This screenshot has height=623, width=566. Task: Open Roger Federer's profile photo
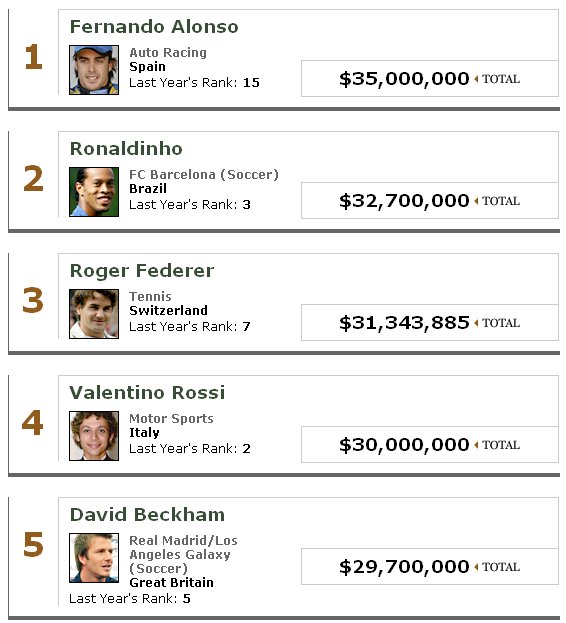94,314
